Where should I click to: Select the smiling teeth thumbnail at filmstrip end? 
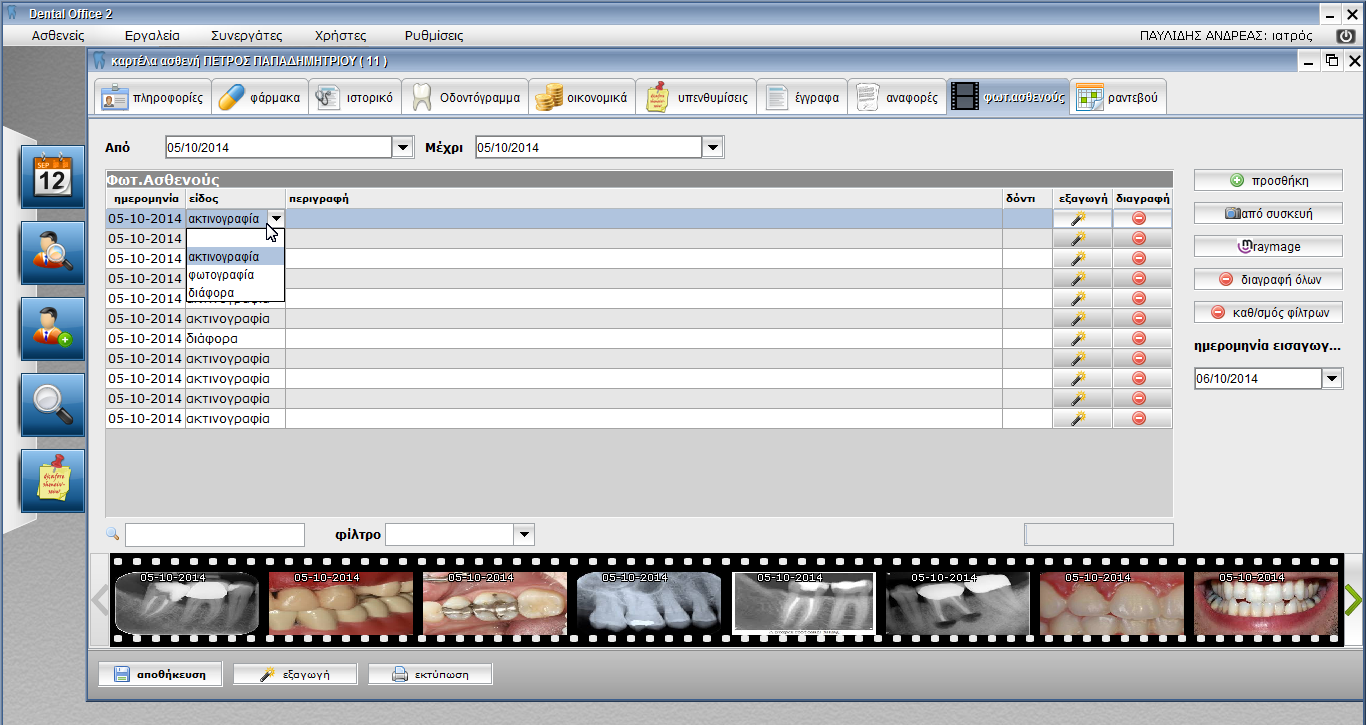[x=1264, y=603]
